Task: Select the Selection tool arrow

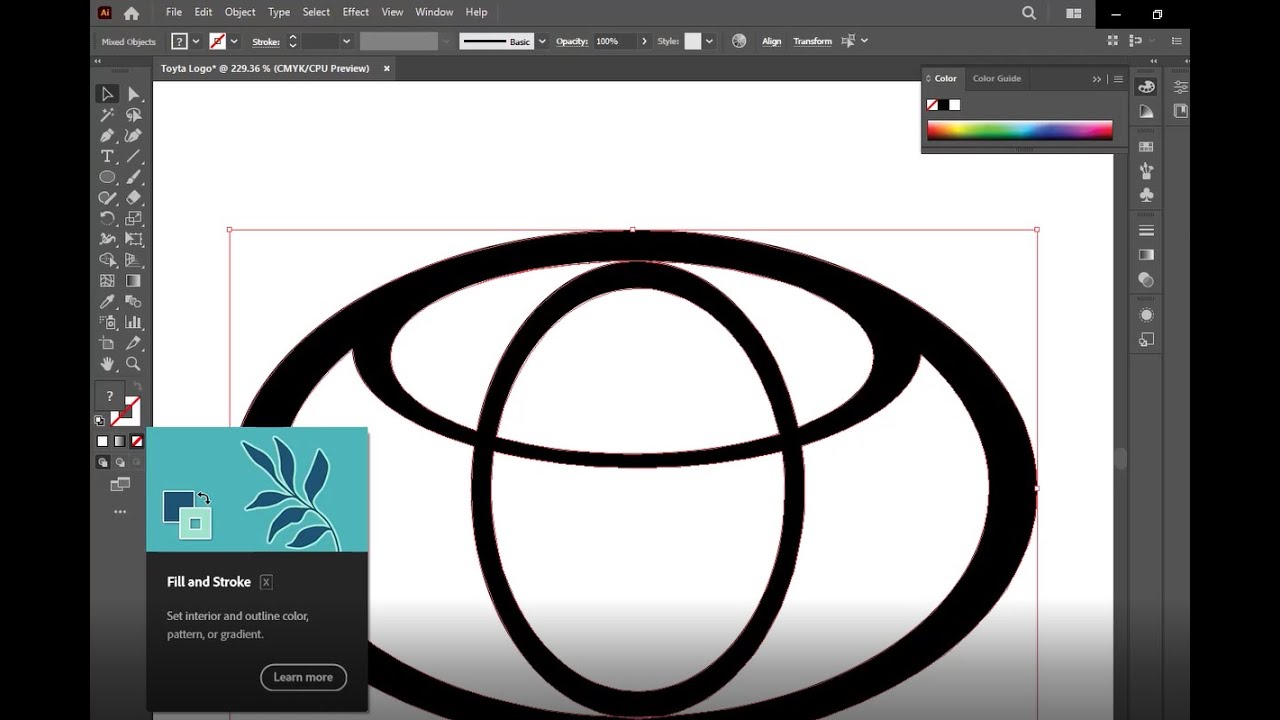Action: [x=107, y=94]
